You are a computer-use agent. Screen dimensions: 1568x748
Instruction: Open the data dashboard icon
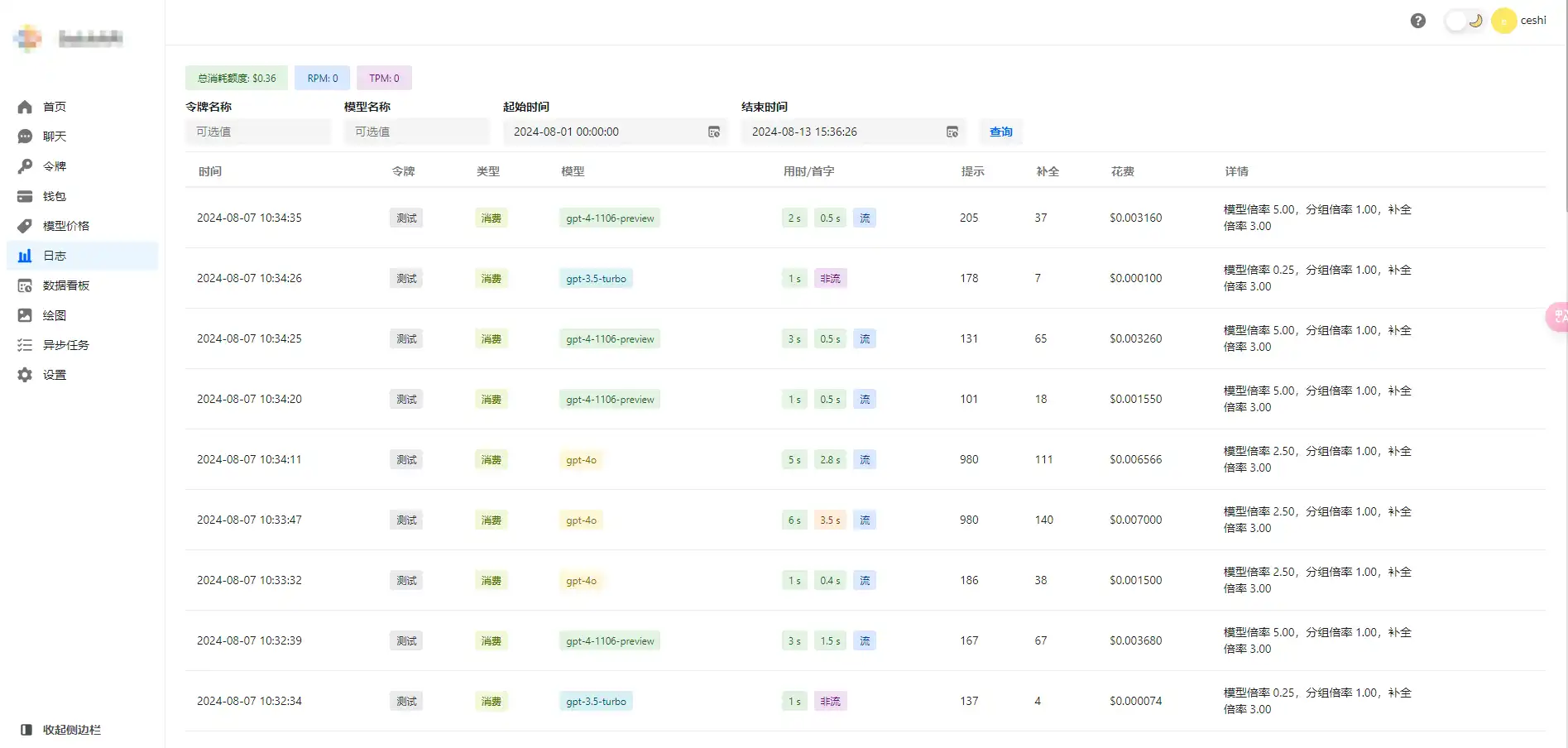25,285
